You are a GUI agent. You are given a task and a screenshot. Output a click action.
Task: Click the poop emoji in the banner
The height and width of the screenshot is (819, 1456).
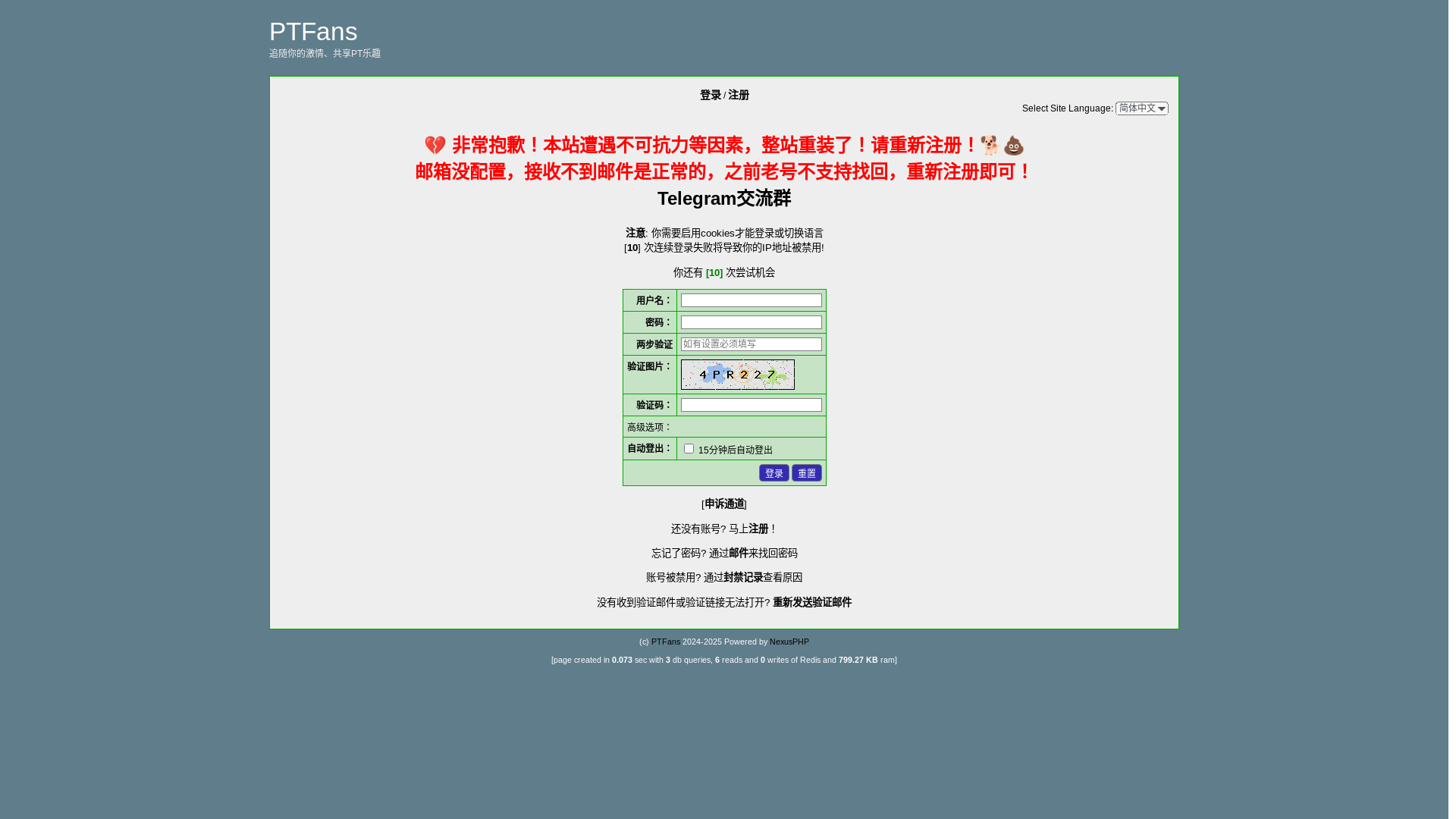(x=1013, y=146)
